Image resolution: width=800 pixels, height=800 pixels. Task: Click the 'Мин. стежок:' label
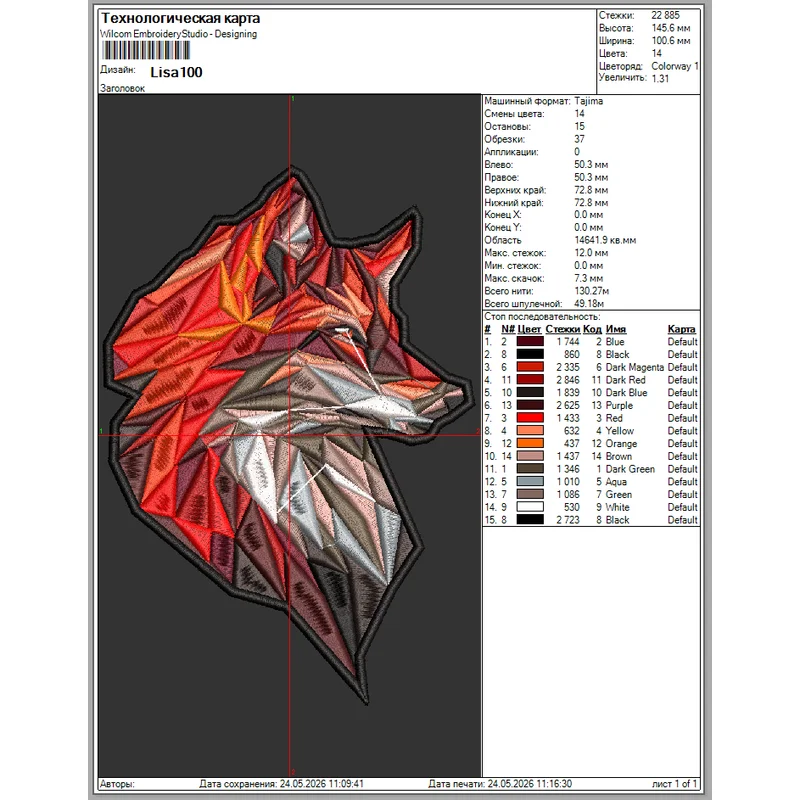pos(512,266)
